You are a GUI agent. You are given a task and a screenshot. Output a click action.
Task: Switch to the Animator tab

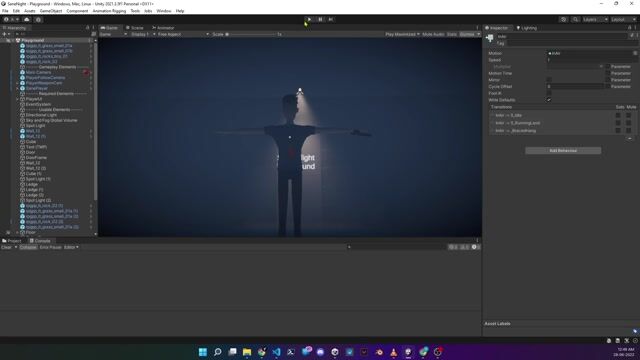click(x=163, y=28)
